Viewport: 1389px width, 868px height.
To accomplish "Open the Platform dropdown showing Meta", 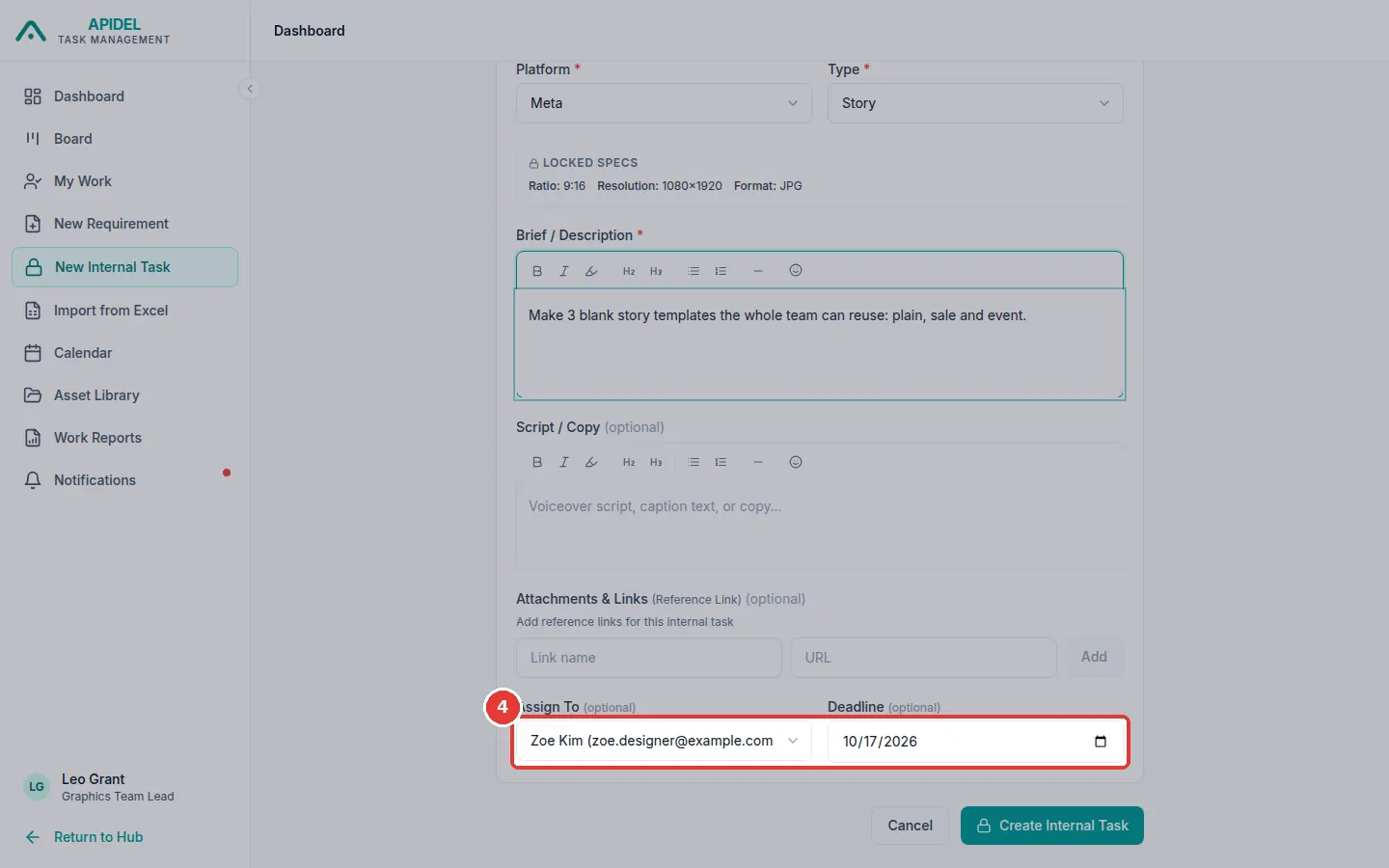I will click(664, 103).
